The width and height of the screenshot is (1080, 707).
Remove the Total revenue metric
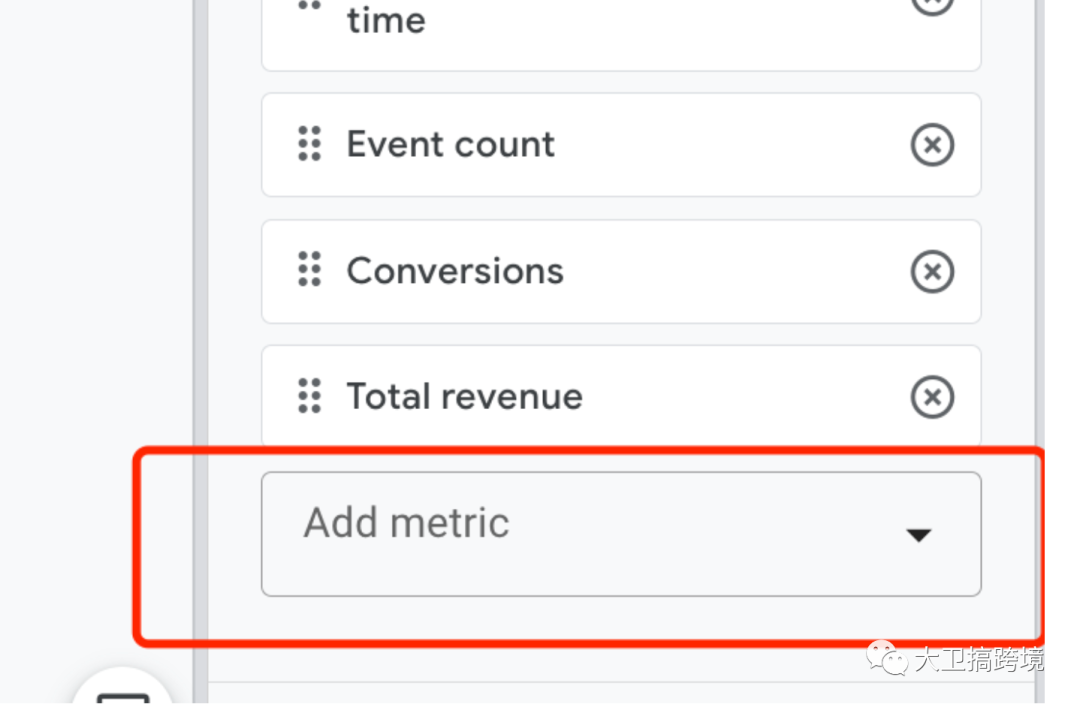tap(932, 397)
